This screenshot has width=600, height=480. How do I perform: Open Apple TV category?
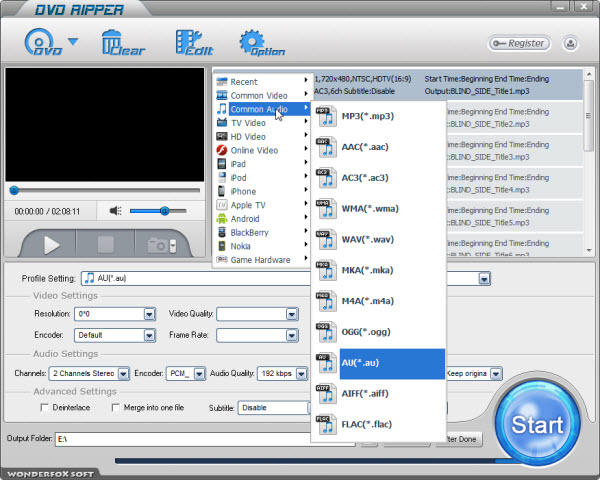point(262,205)
